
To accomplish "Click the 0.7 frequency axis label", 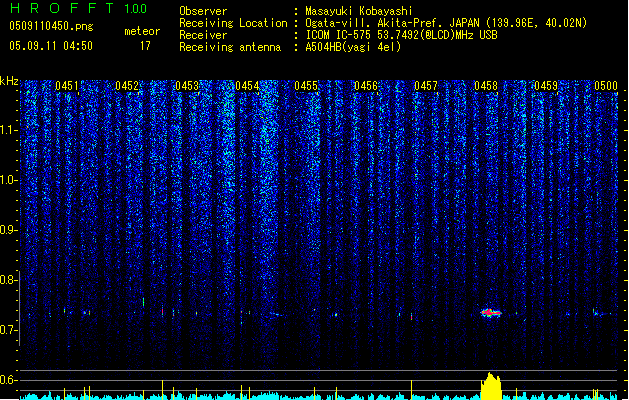I will [x=9, y=330].
